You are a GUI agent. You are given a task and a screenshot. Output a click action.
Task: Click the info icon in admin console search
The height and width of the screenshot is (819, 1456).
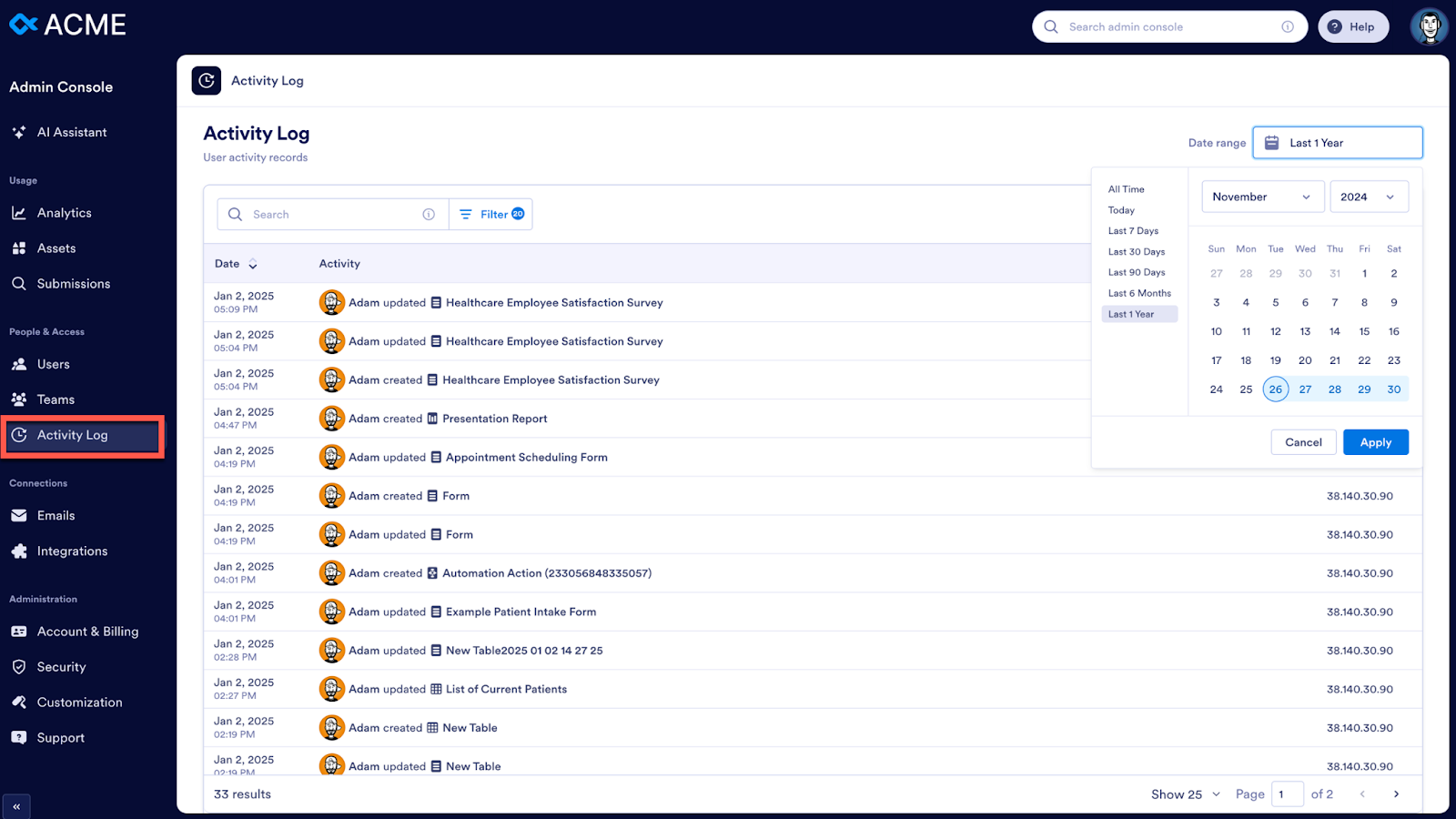pos(1288,27)
